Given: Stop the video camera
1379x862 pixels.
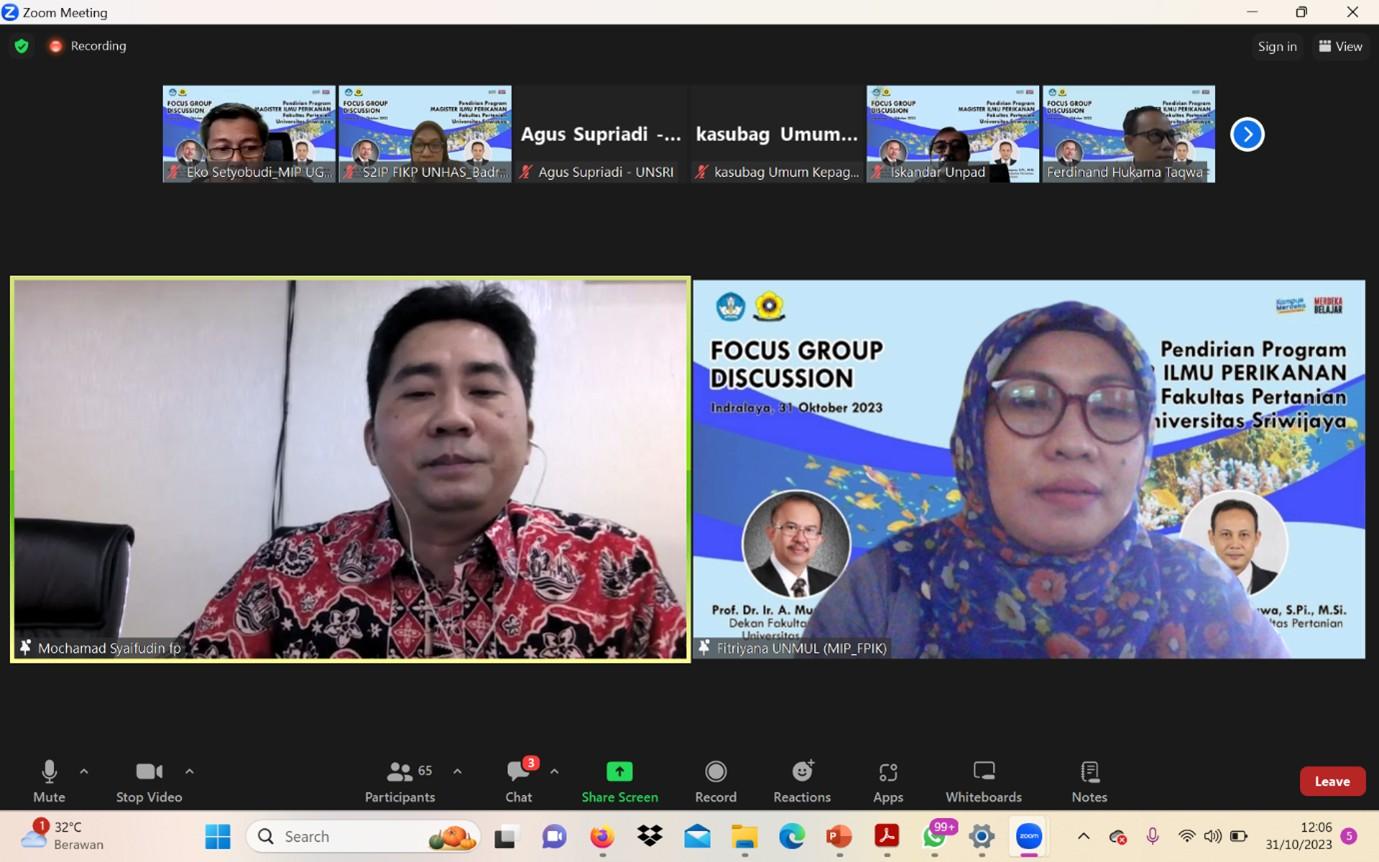Looking at the screenshot, I should pos(149,781).
